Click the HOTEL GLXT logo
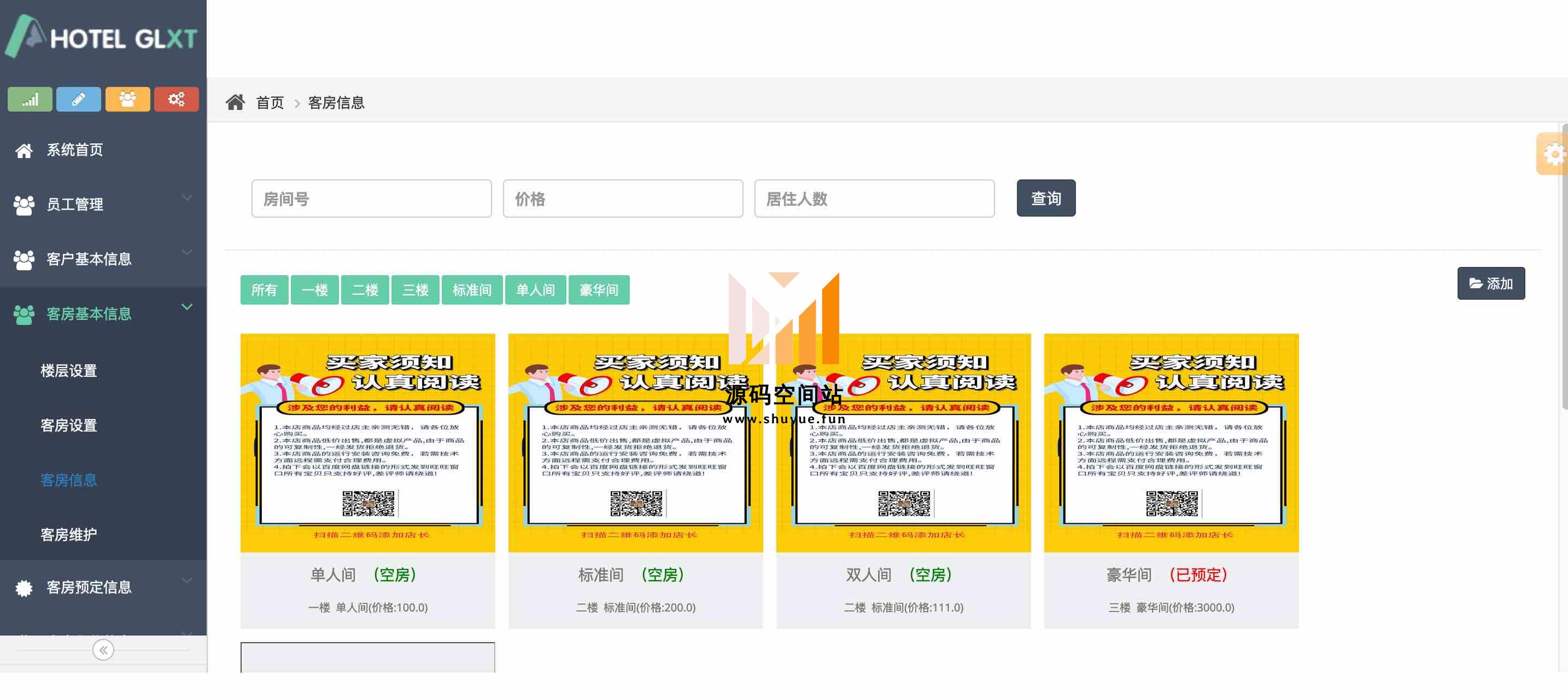 101,37
